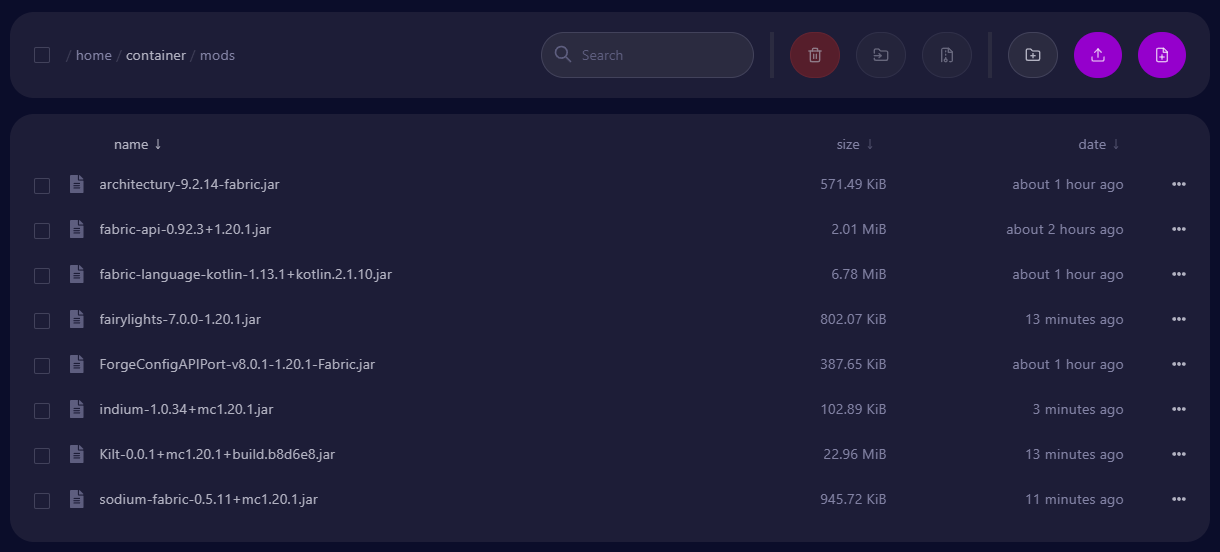This screenshot has height=552, width=1220.
Task: Select checkbox for Kilt-0.0.1+mc1.20.1 jar
Action: click(42, 455)
